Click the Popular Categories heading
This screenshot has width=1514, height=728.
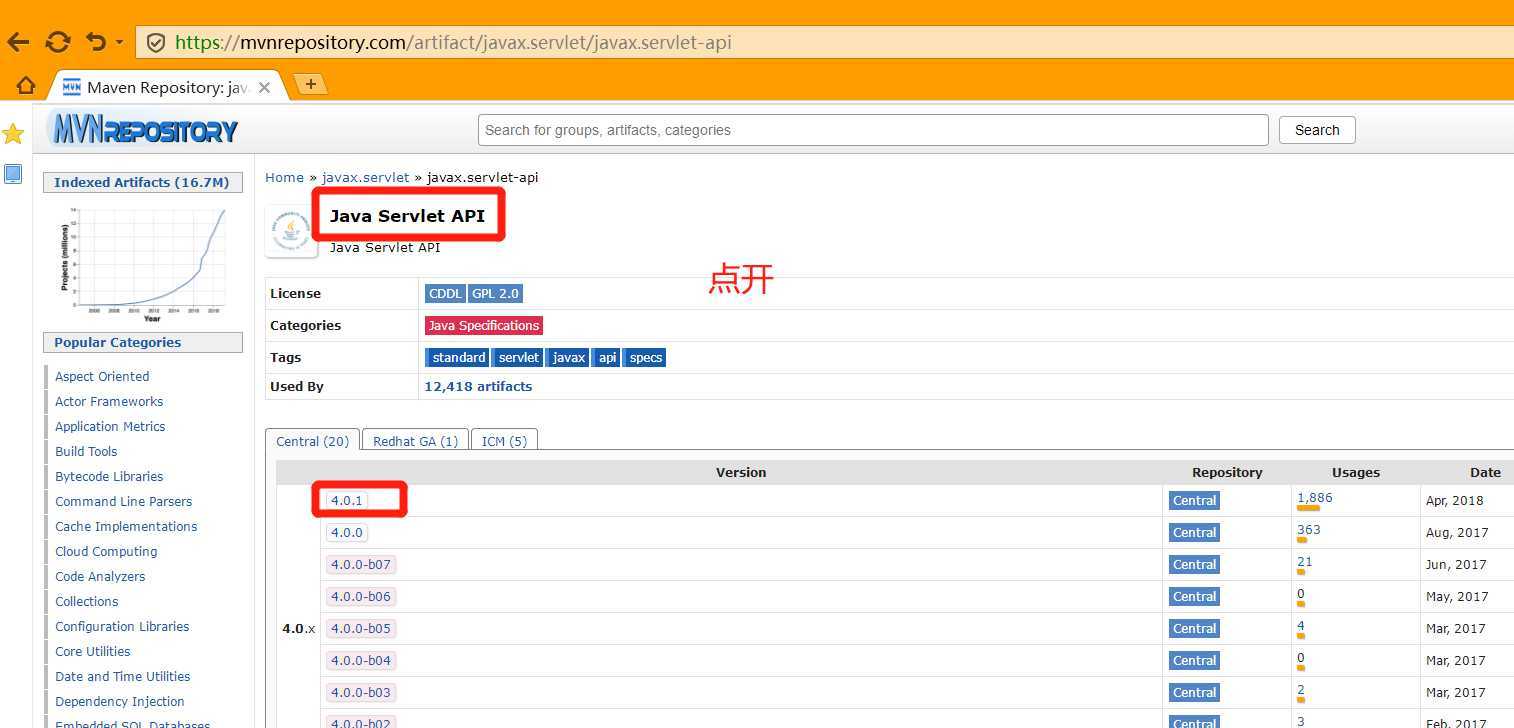point(142,342)
